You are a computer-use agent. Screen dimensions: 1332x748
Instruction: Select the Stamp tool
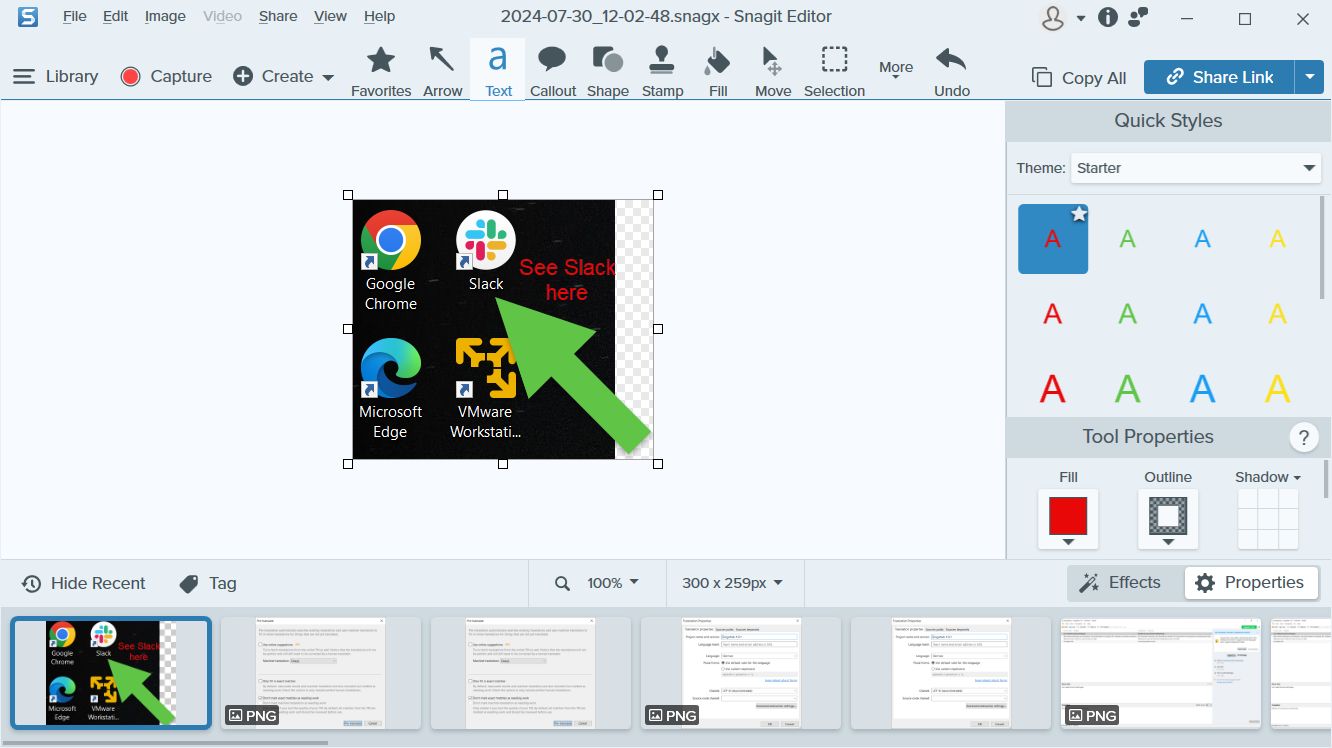point(662,71)
